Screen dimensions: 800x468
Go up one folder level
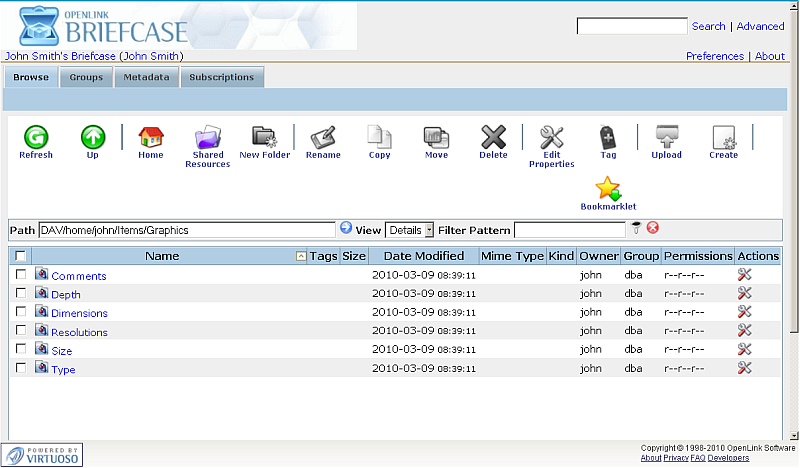93,137
